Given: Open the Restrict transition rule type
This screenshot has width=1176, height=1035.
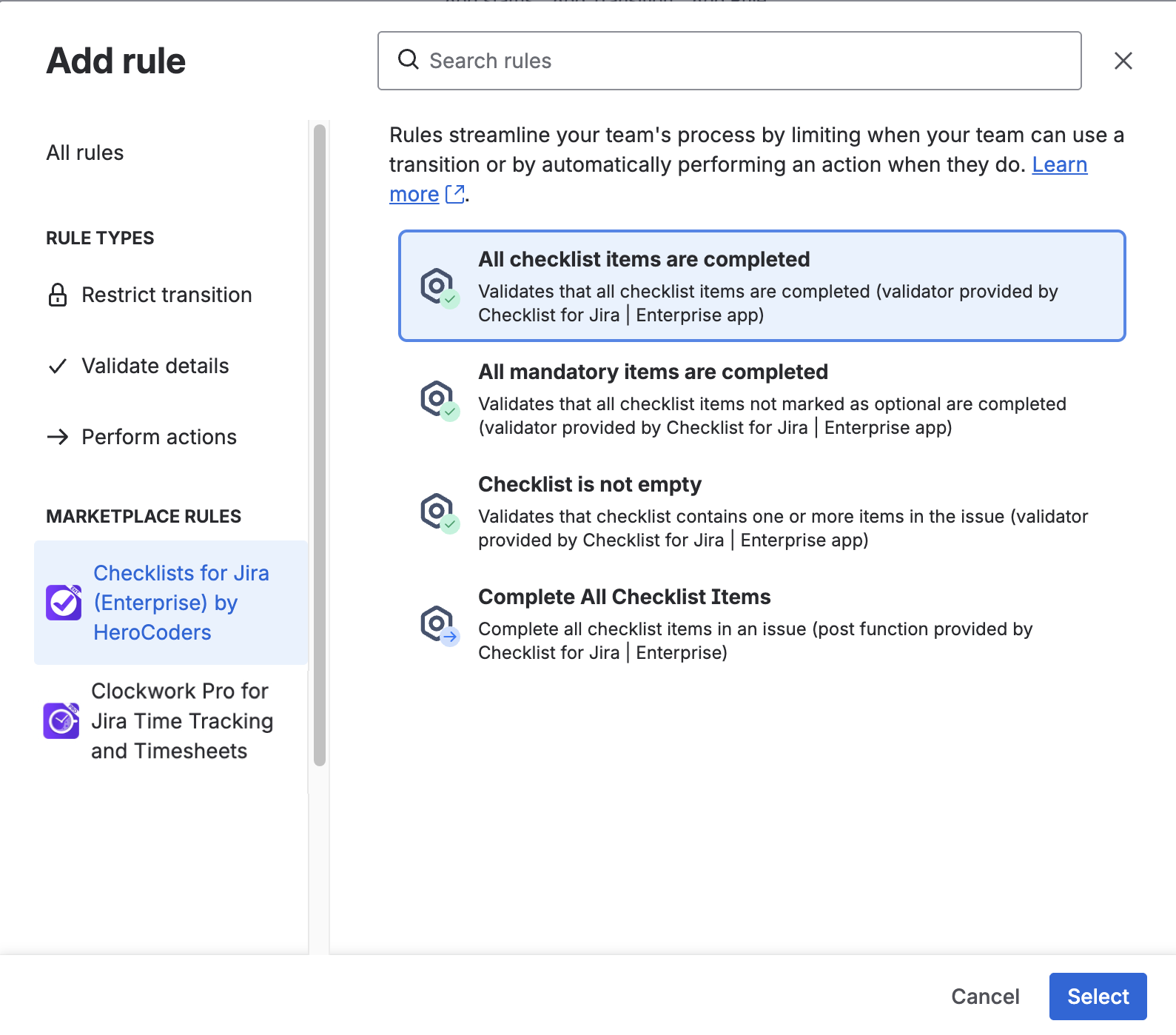Looking at the screenshot, I should click(167, 295).
